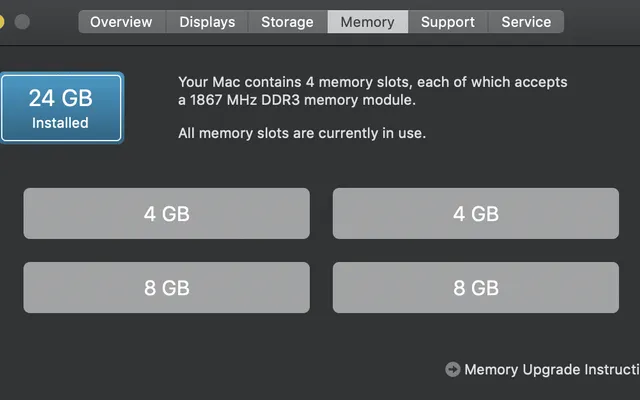The width and height of the screenshot is (640, 400).
Task: Click the "Your Mac contains 4 memory slots" text
Action: click(x=372, y=82)
